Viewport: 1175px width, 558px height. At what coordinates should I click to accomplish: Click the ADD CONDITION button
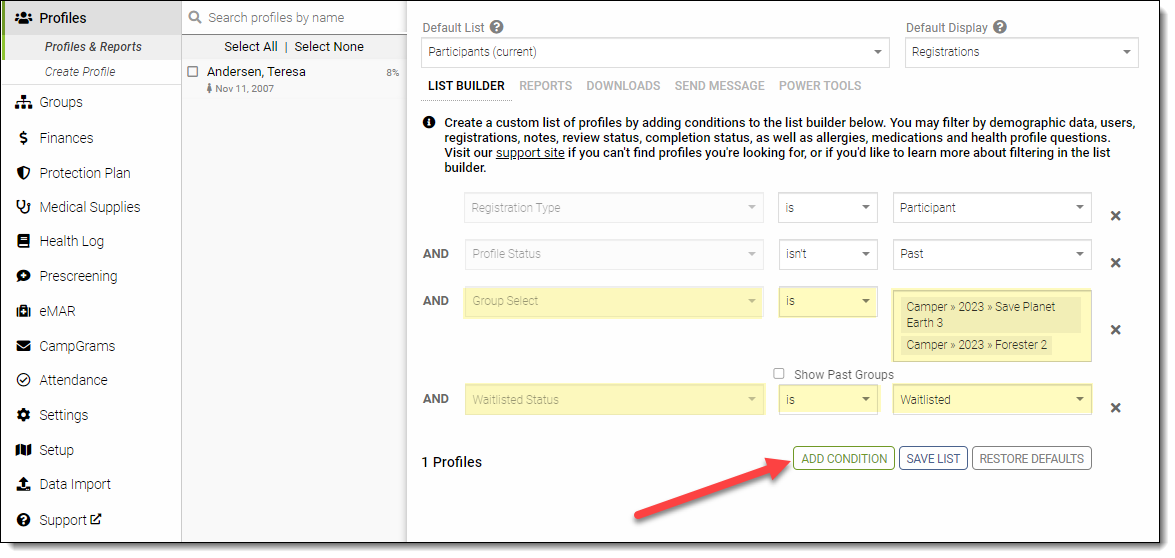coord(843,459)
